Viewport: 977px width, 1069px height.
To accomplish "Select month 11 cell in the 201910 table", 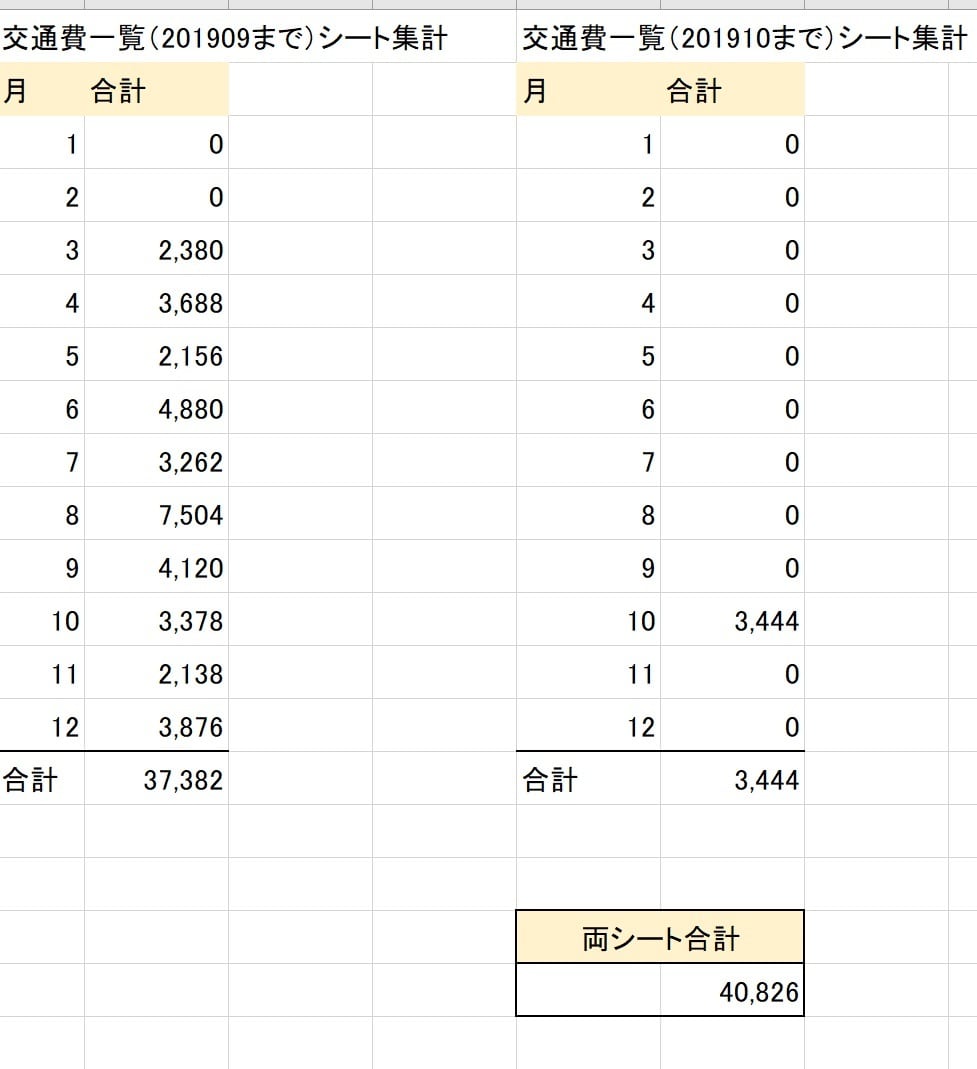I will coord(588,673).
